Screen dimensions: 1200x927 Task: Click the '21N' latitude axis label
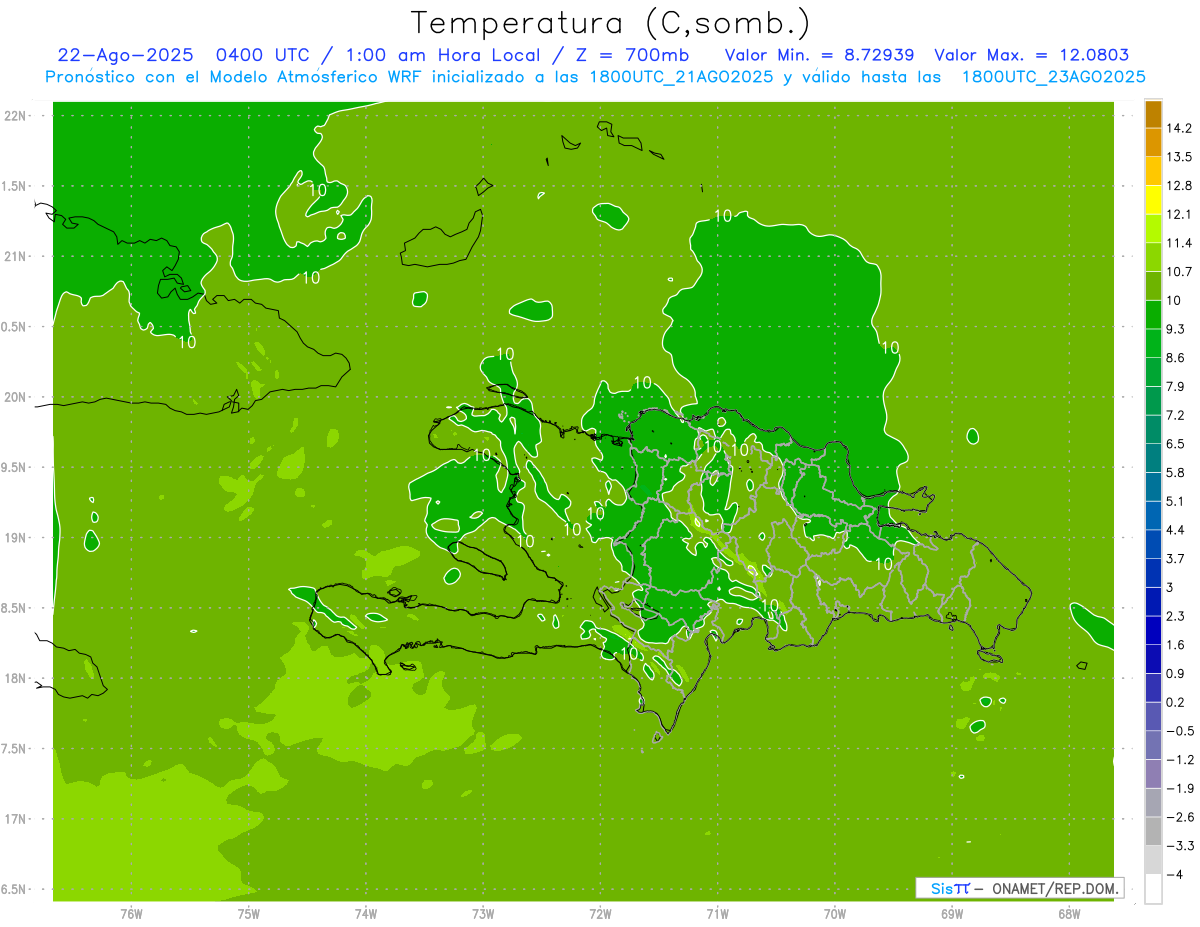pyautogui.click(x=16, y=256)
